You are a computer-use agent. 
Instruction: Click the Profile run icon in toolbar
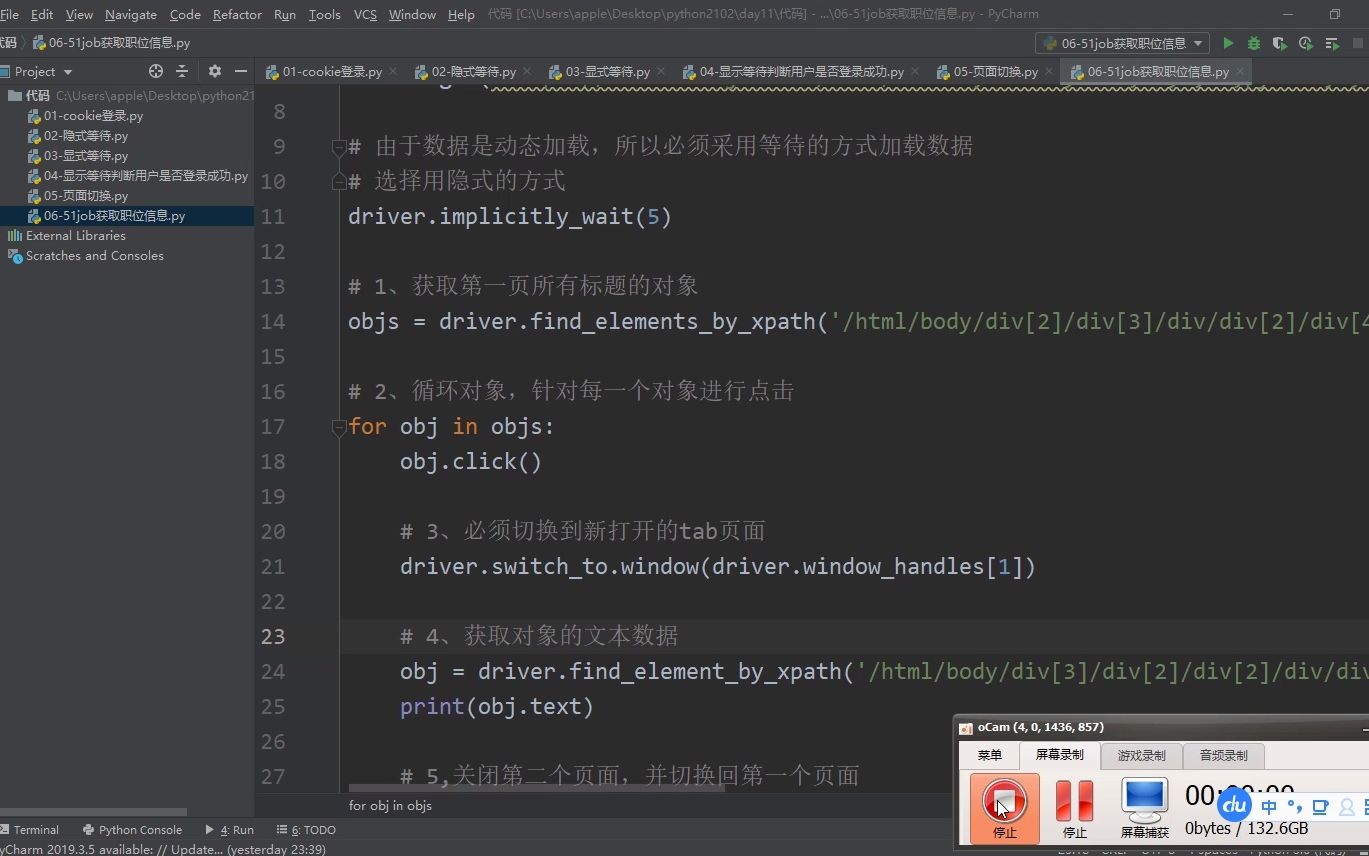pos(1306,43)
